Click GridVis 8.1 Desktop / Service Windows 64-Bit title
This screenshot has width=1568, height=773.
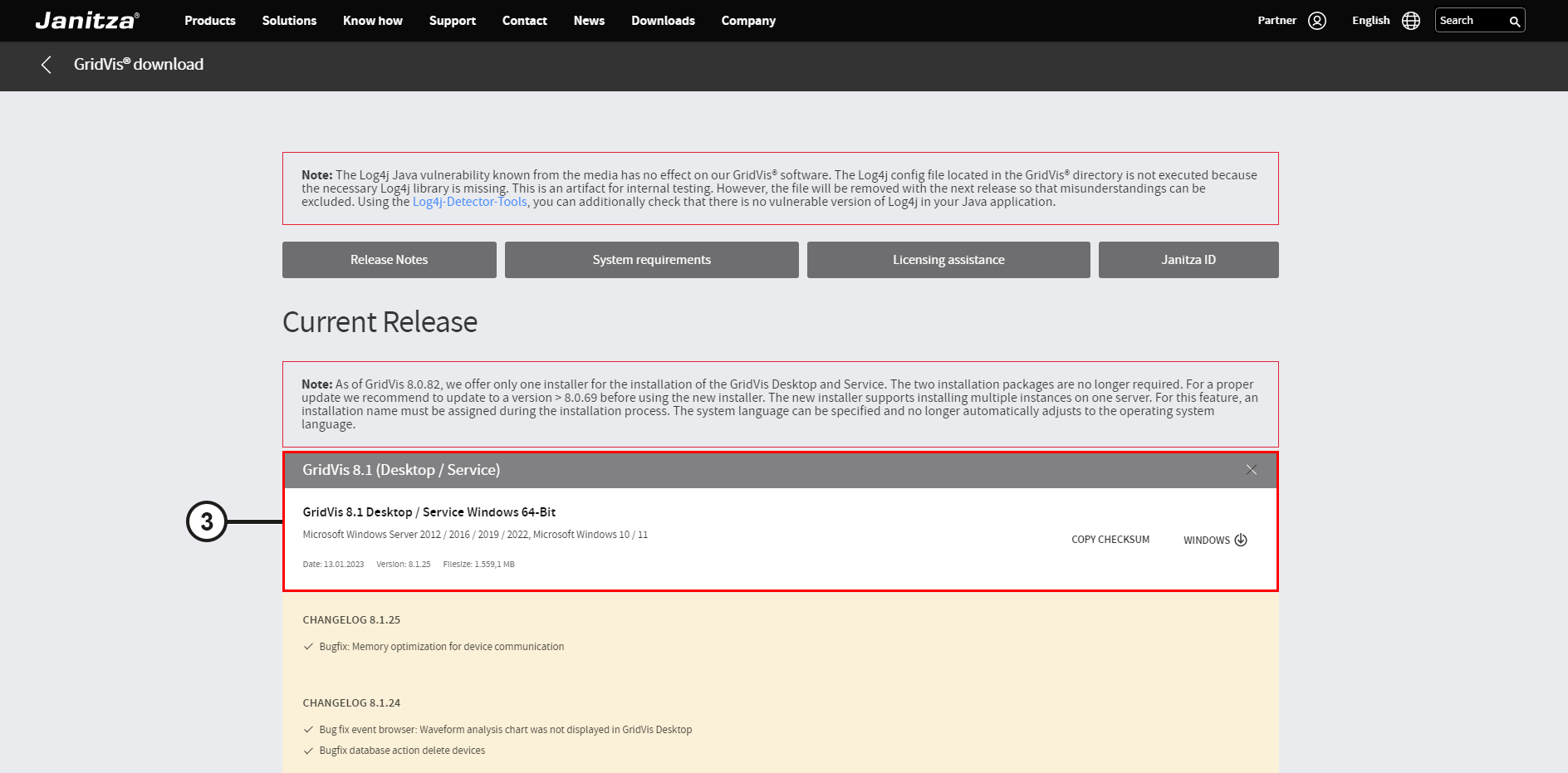429,512
